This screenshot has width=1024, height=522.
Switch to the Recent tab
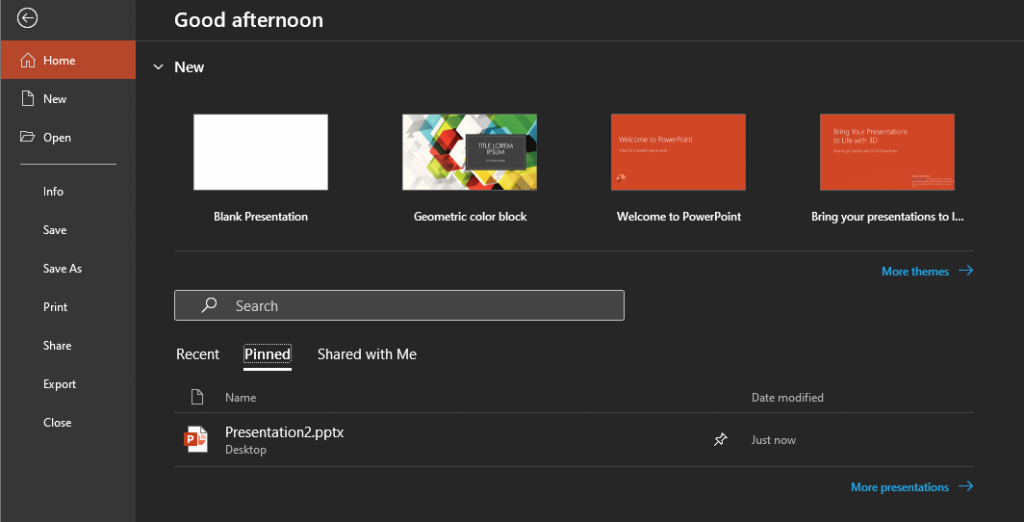[x=198, y=354]
